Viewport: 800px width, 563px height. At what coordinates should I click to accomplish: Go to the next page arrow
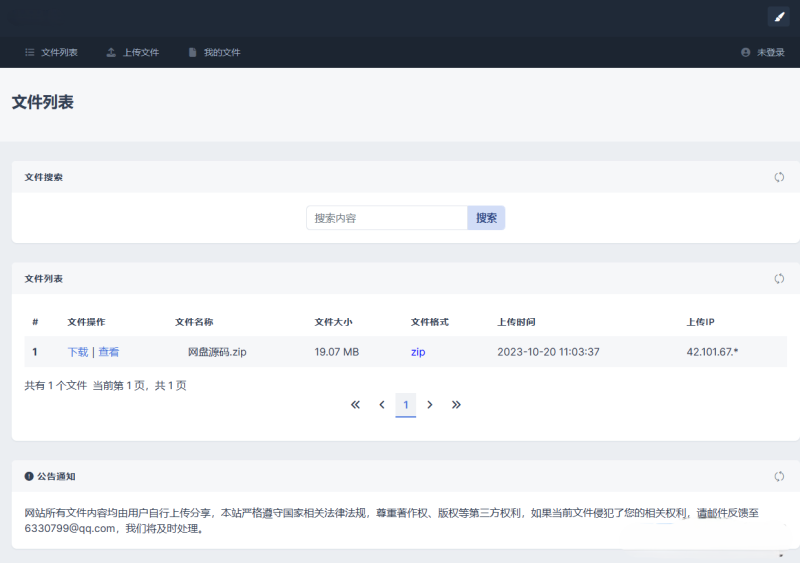pos(430,405)
